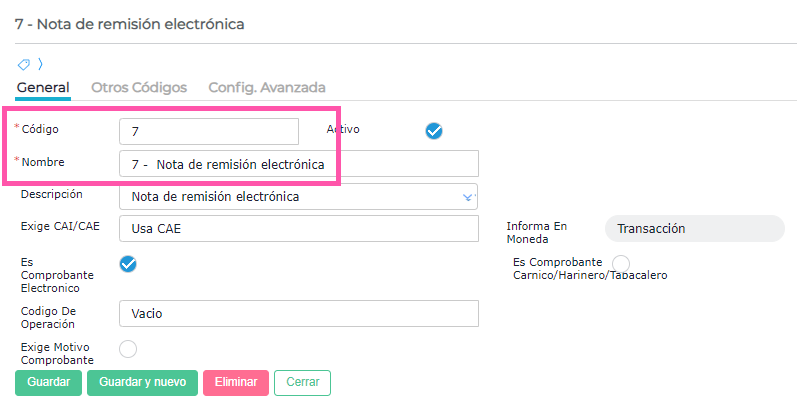
Task: Uncheck the Activo checkbox
Action: point(434,131)
